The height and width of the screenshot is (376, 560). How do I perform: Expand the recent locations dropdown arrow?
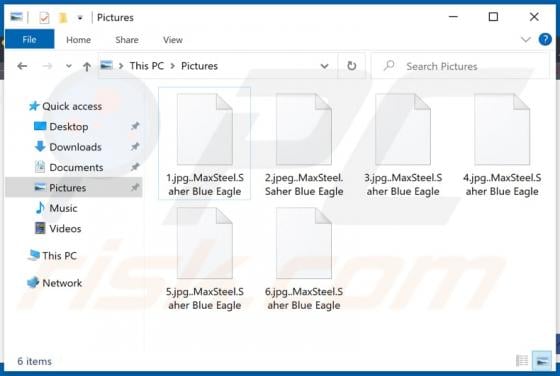[x=69, y=66]
